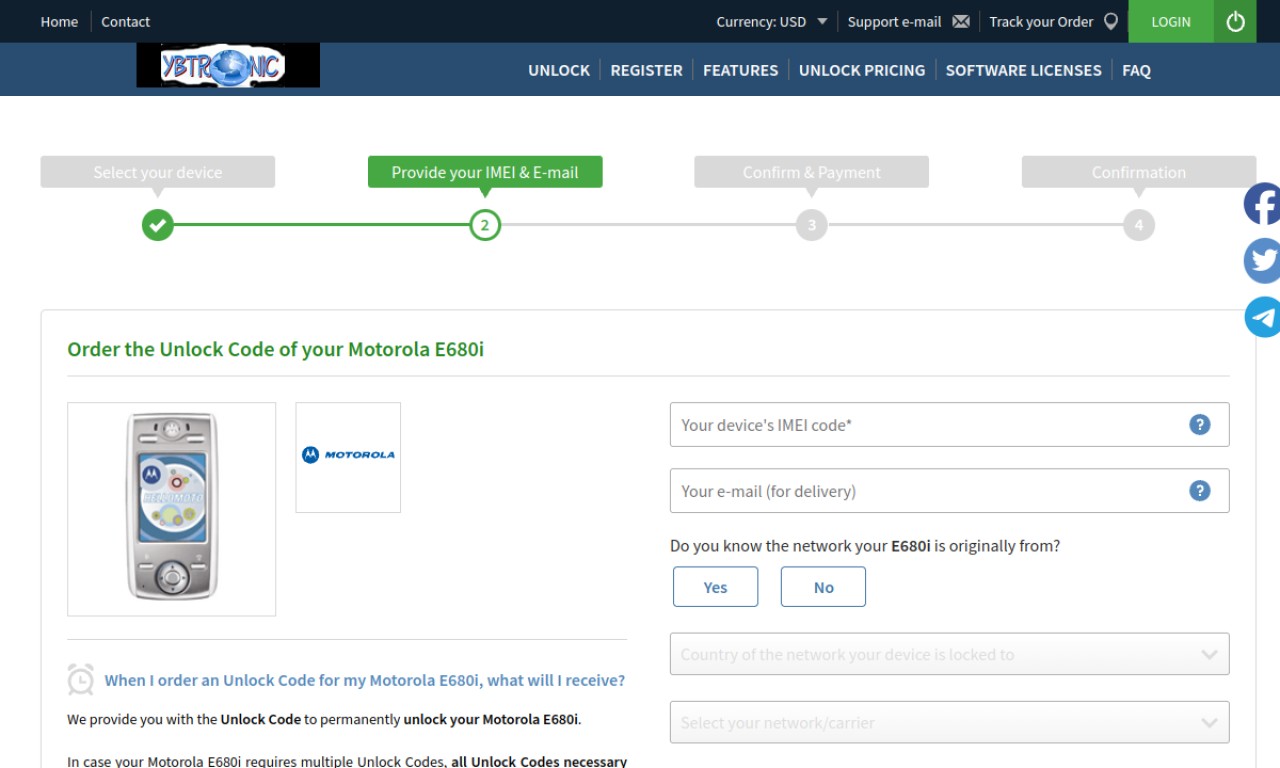Image resolution: width=1280 pixels, height=768 pixels.
Task: Click the Confirmation step tab
Action: click(1138, 172)
